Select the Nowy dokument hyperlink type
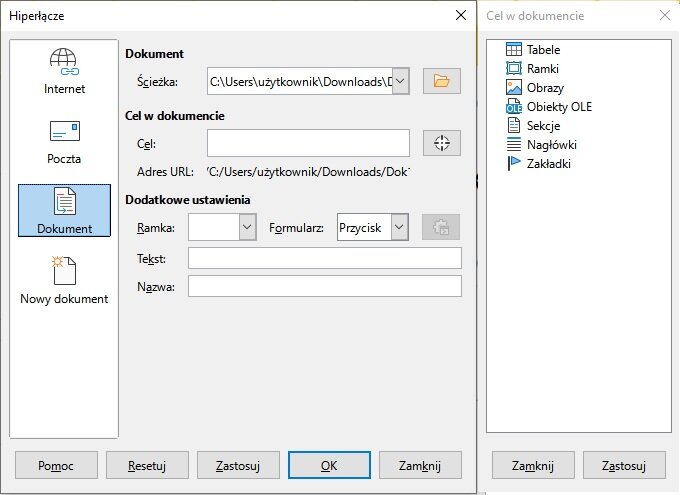Screen dimensions: 680x495 (64, 281)
